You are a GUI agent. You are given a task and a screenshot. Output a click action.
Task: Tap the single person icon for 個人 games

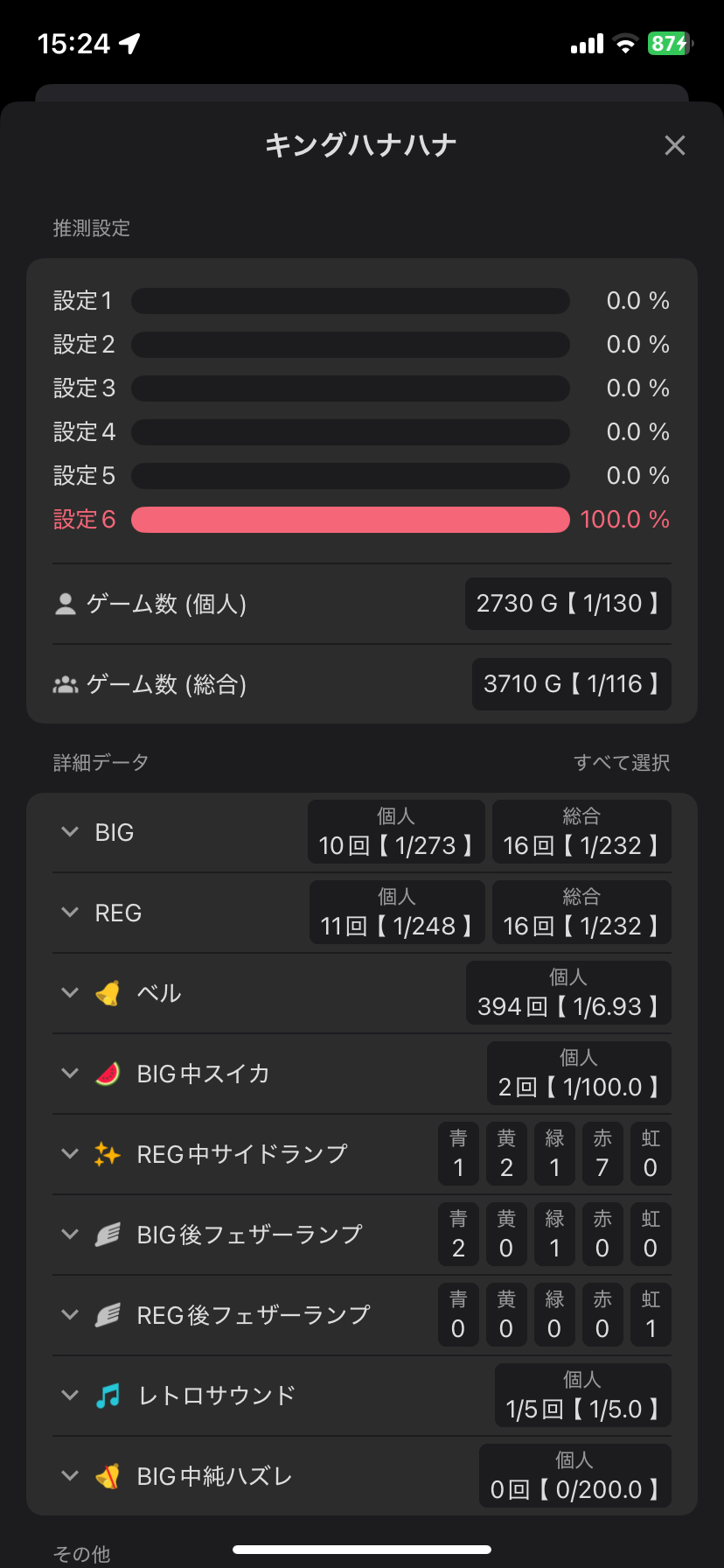point(66,604)
